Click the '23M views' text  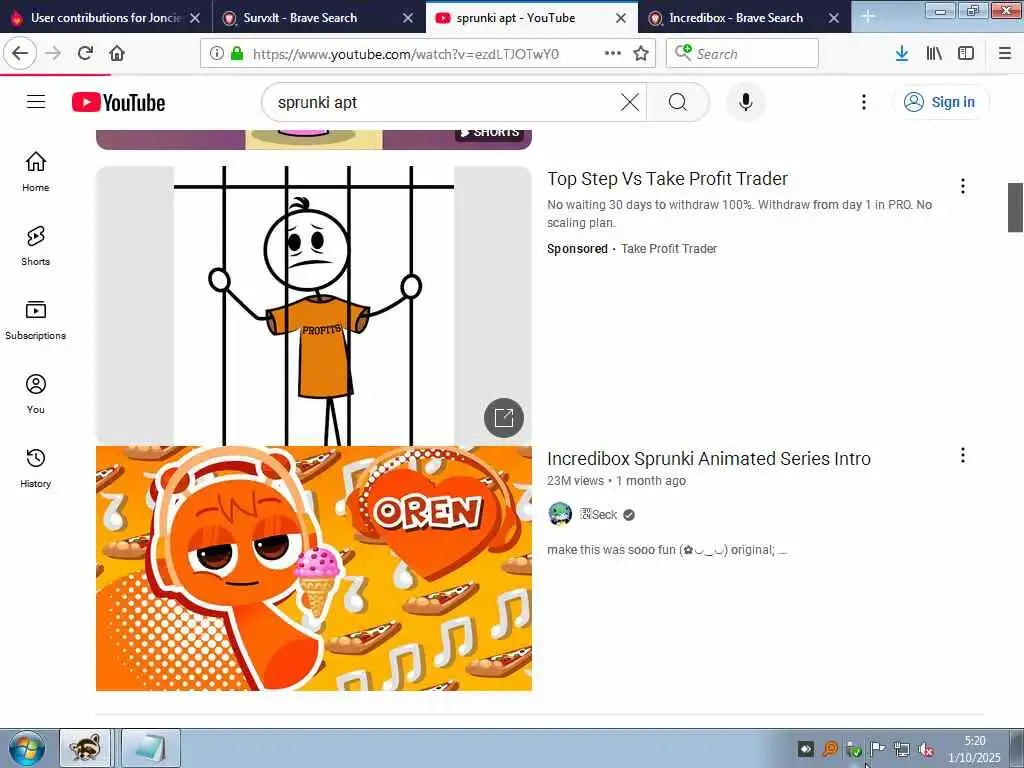click(575, 481)
